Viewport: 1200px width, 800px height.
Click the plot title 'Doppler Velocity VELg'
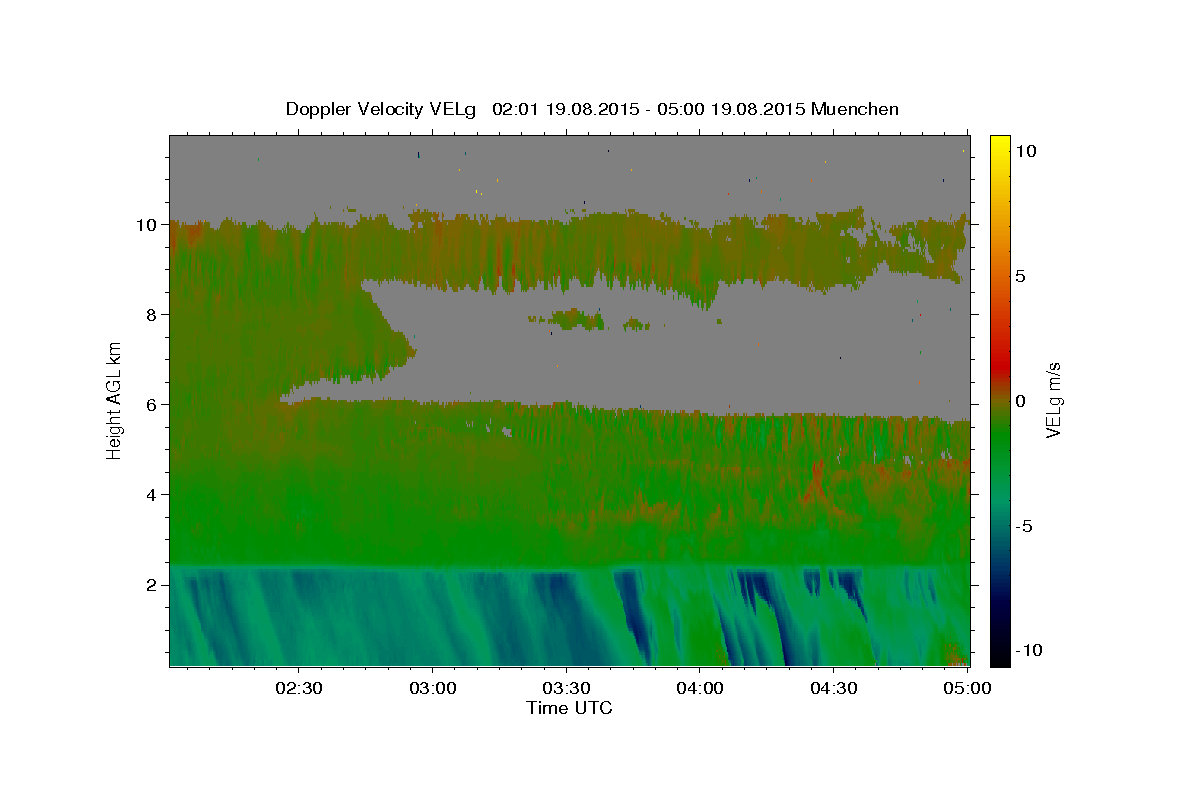tap(383, 109)
